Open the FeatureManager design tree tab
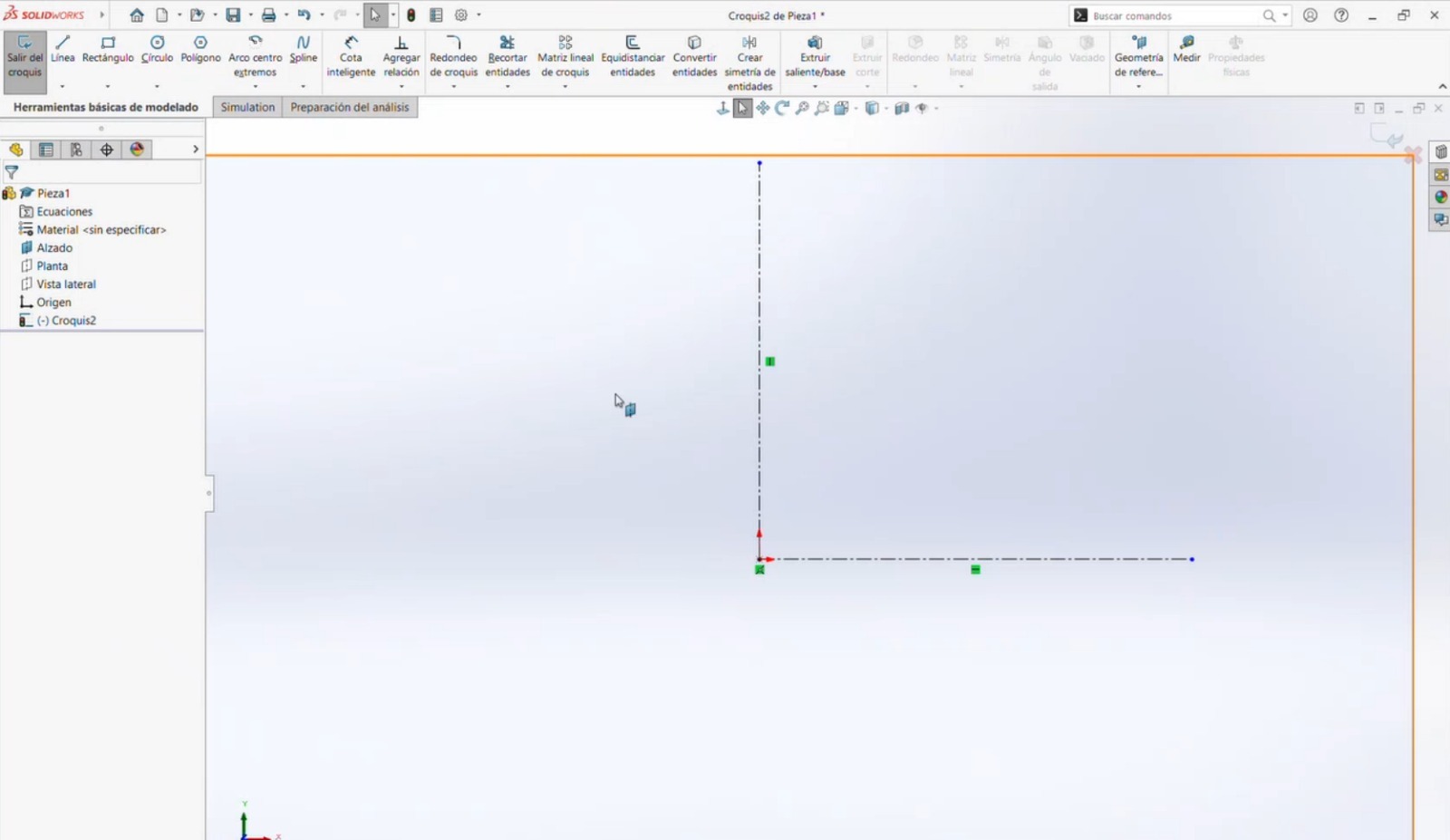This screenshot has height=840, width=1450. tap(14, 150)
